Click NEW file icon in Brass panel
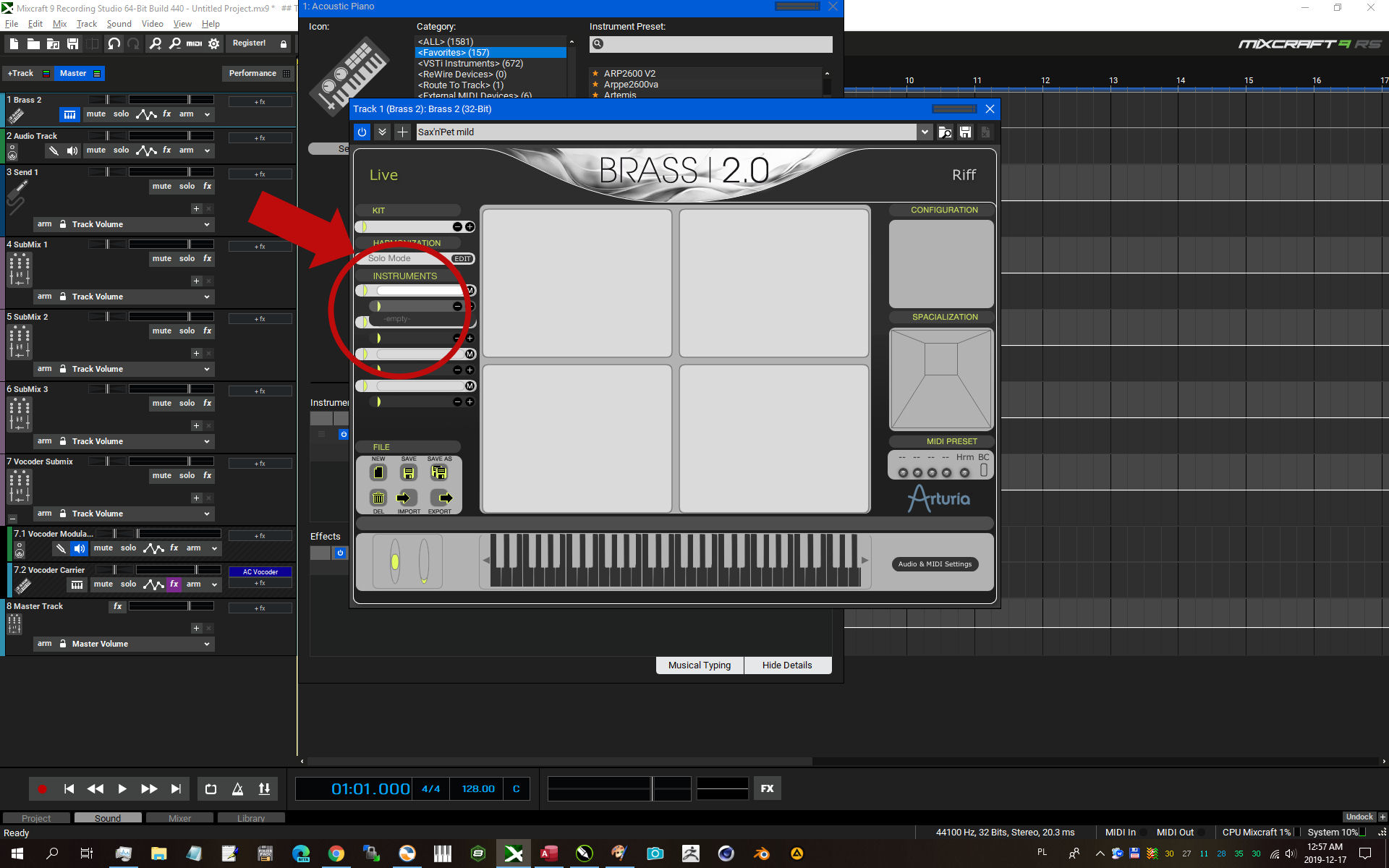Screen dimensions: 1389x868 click(x=378, y=472)
